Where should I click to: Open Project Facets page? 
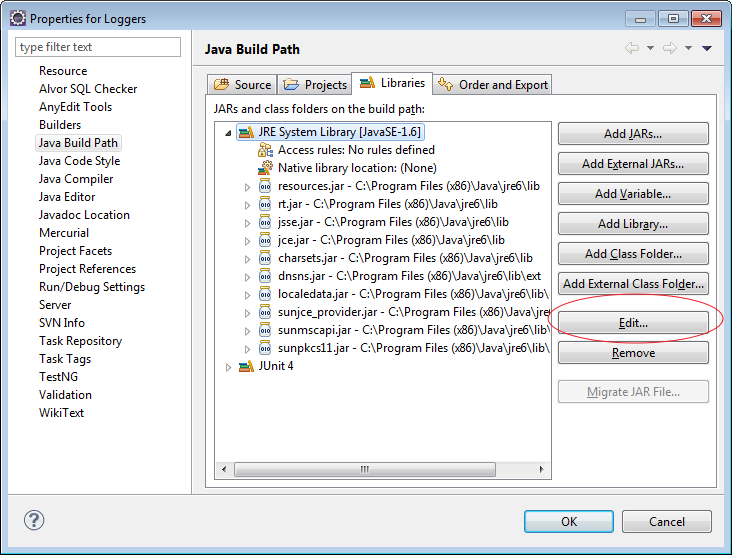tap(76, 251)
